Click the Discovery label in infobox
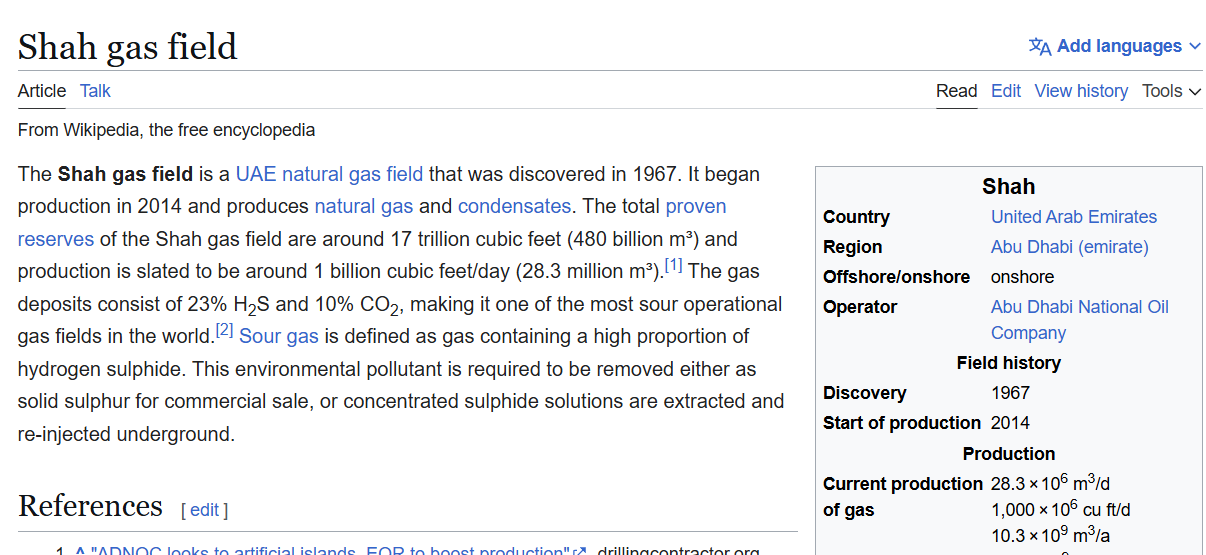The height and width of the screenshot is (555, 1206). [865, 393]
